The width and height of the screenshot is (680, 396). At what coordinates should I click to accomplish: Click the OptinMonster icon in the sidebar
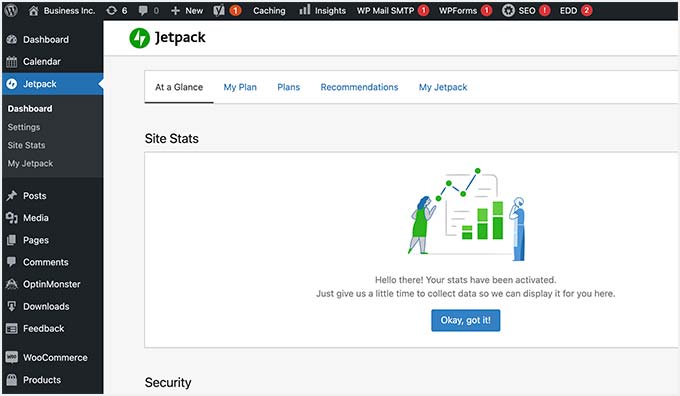tap(12, 284)
